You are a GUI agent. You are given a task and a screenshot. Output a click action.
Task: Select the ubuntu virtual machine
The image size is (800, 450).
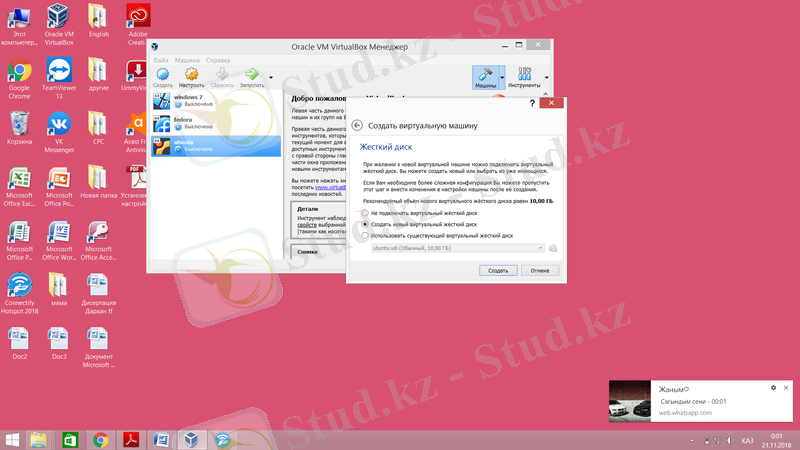click(x=216, y=145)
